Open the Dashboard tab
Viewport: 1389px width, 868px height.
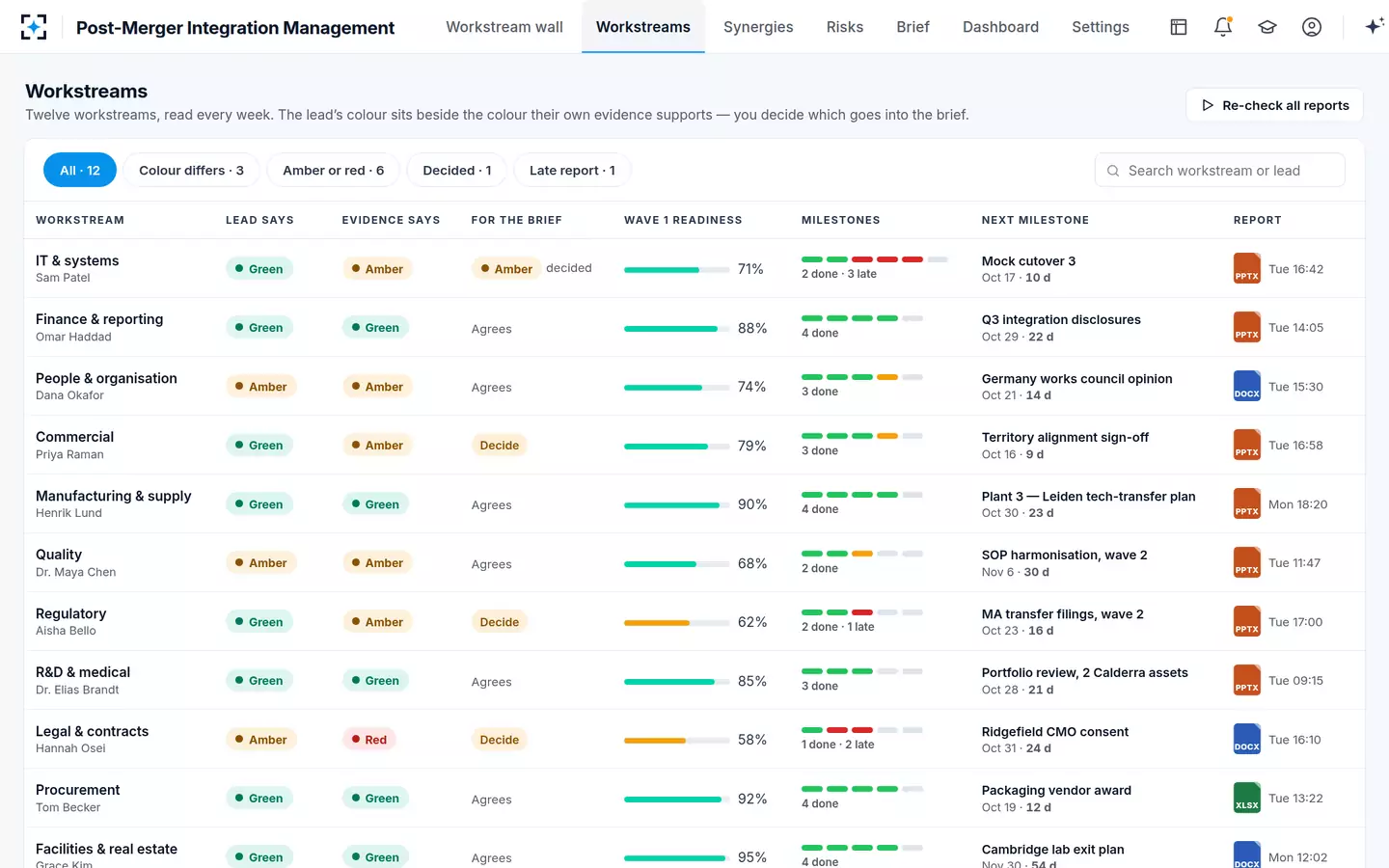pyautogui.click(x=1000, y=27)
